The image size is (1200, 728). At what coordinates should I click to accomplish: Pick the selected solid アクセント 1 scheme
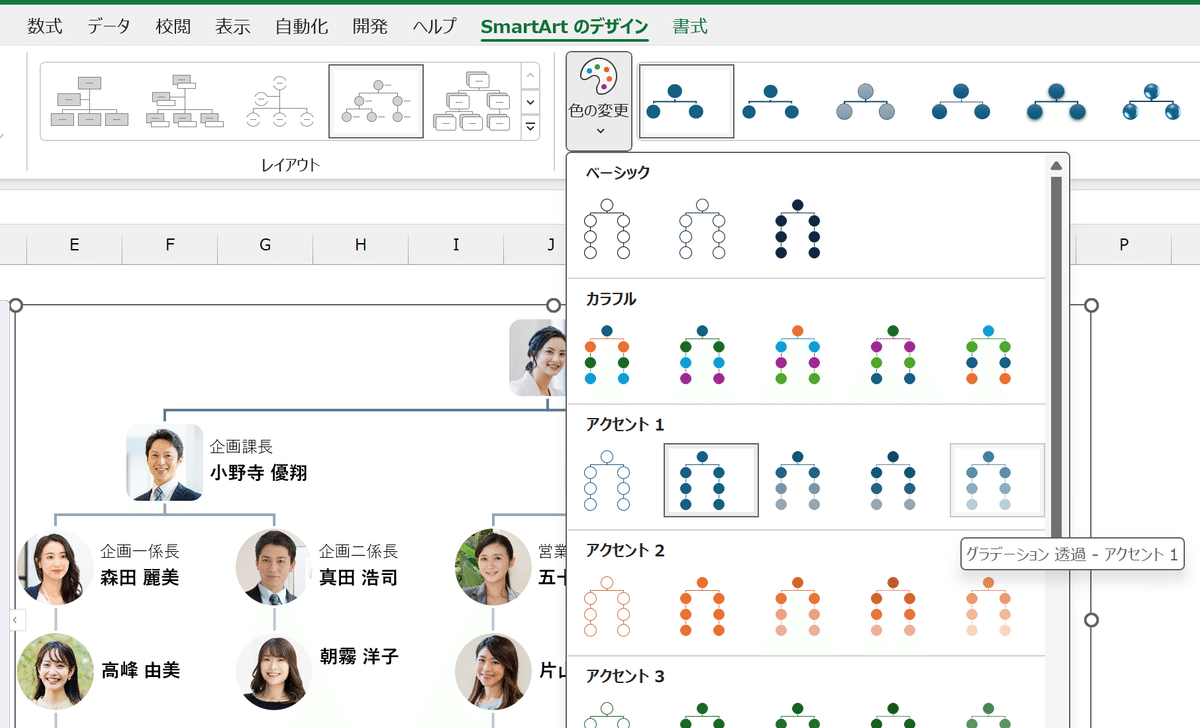[x=711, y=481]
